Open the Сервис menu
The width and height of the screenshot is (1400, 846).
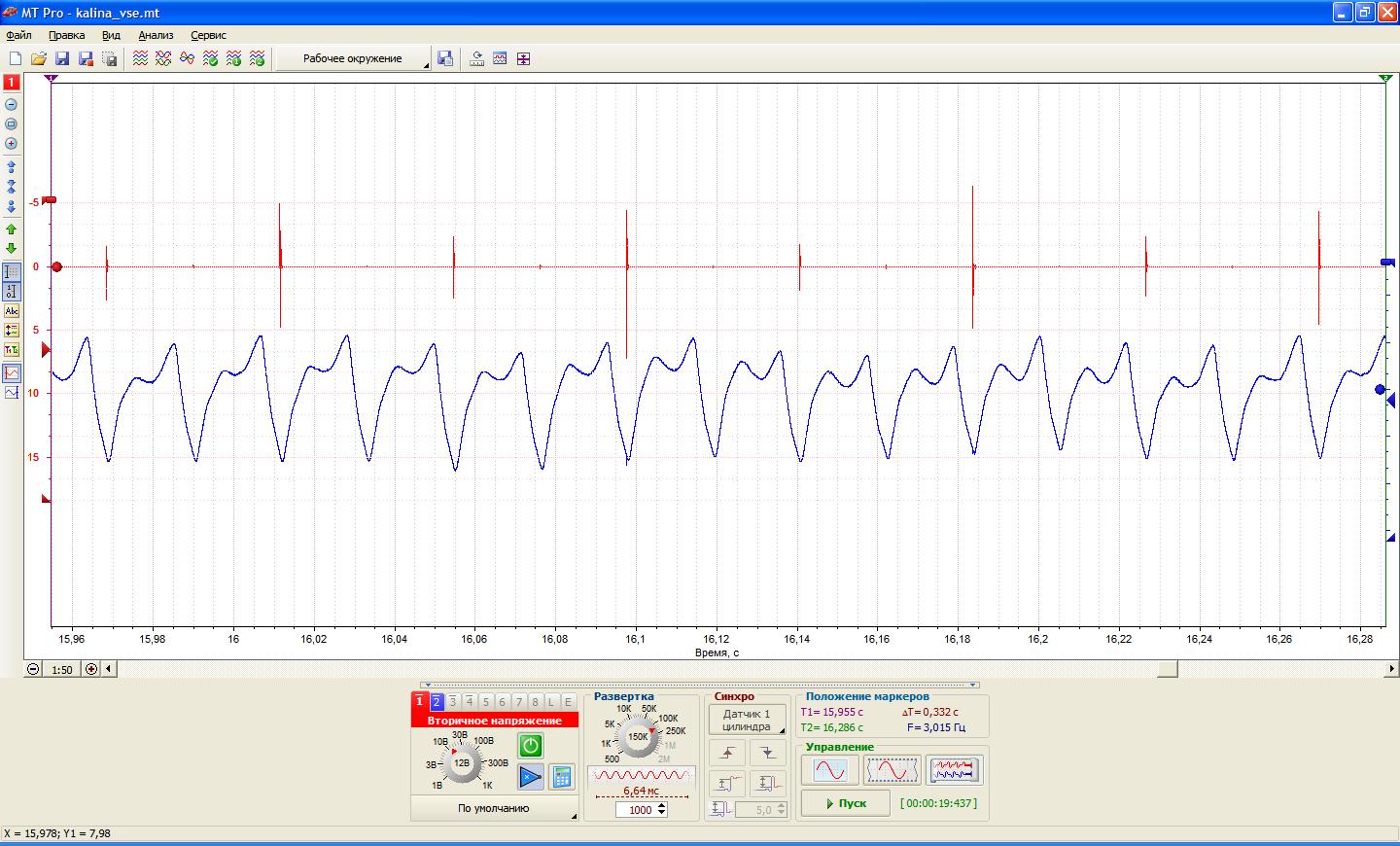(x=209, y=35)
